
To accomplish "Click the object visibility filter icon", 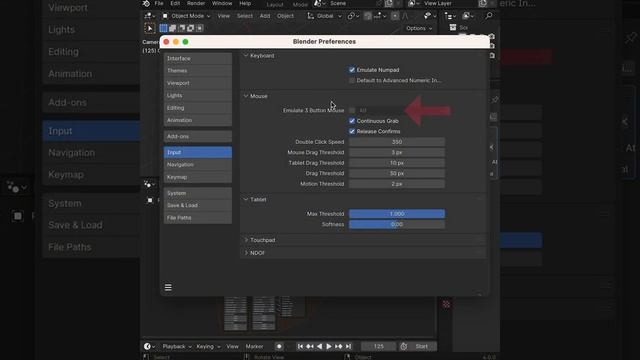I will [428, 16].
